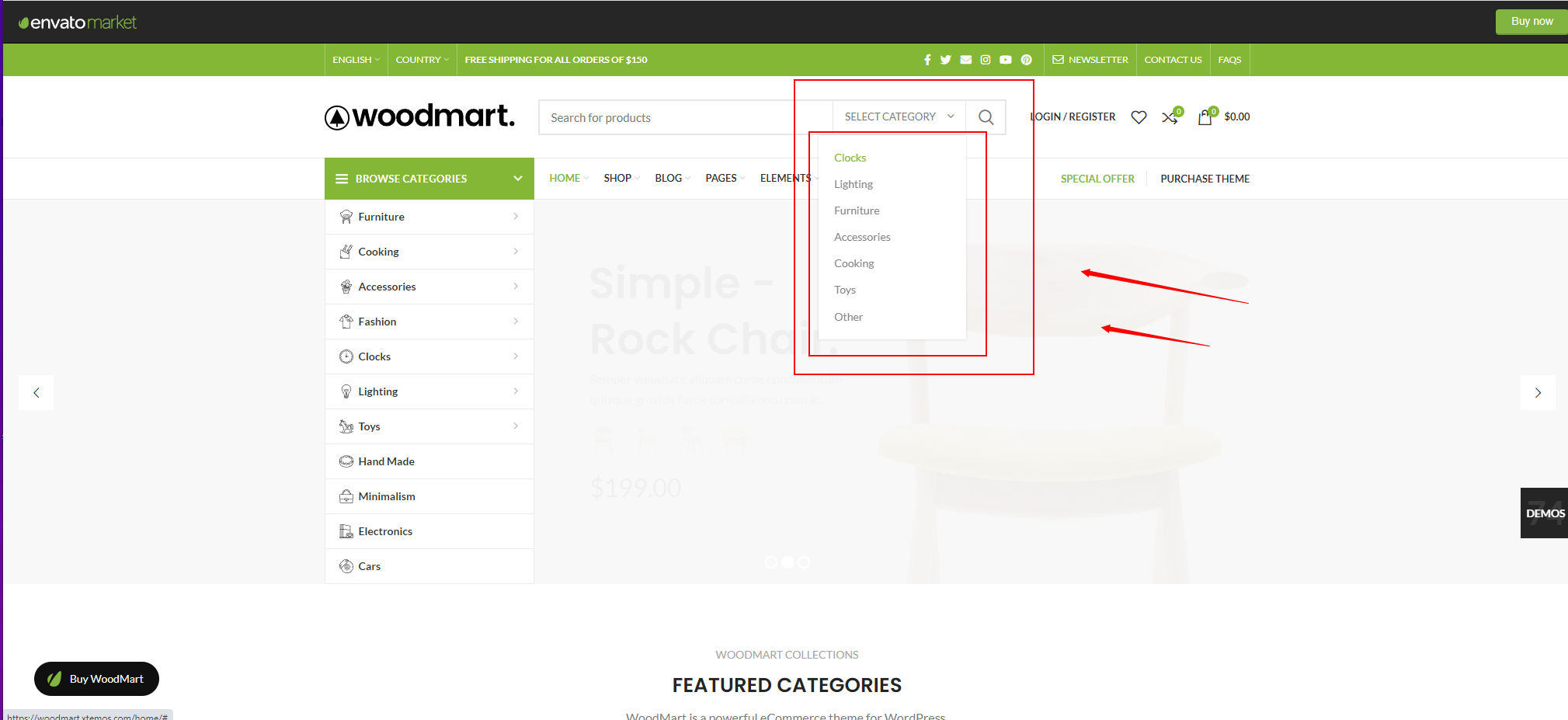
Task: Expand the Toys submenu arrow
Action: pyautogui.click(x=516, y=426)
